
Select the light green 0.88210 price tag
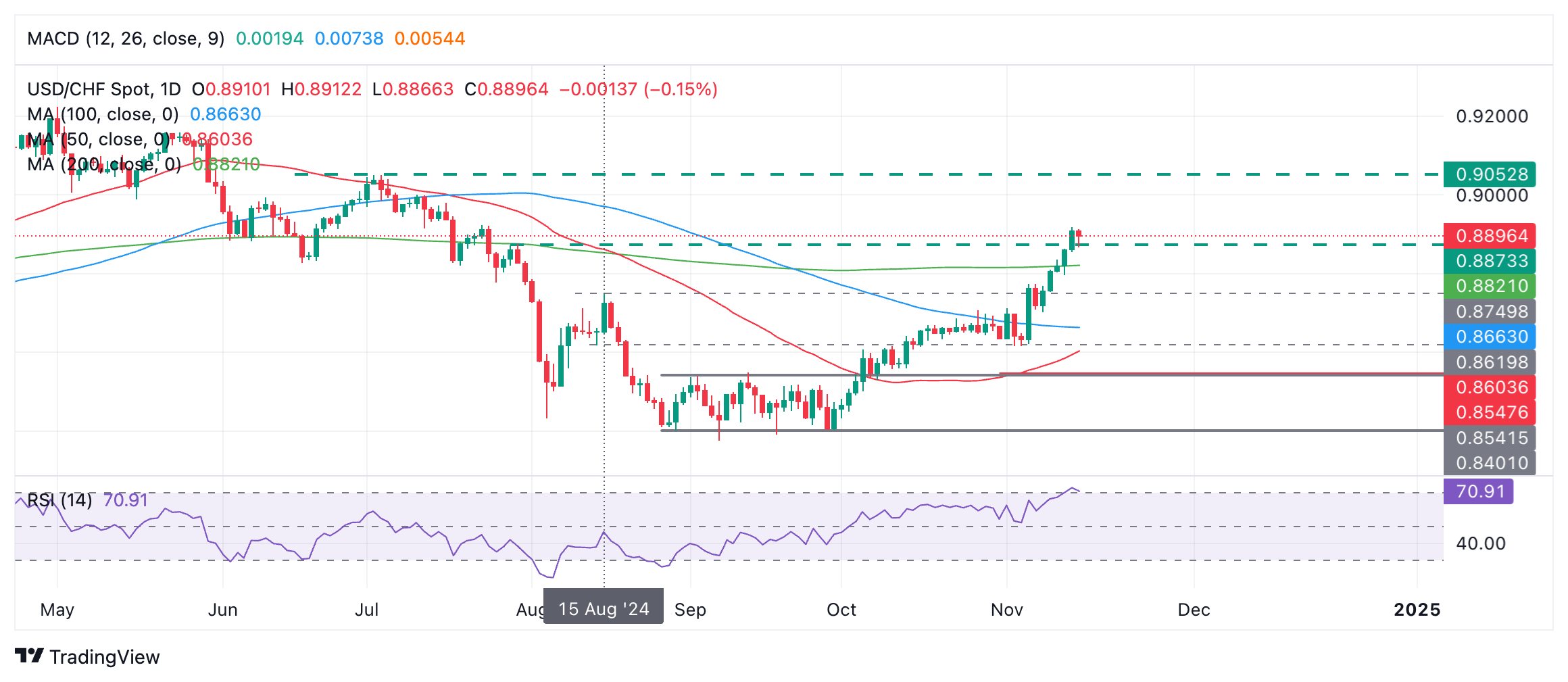[x=1490, y=286]
